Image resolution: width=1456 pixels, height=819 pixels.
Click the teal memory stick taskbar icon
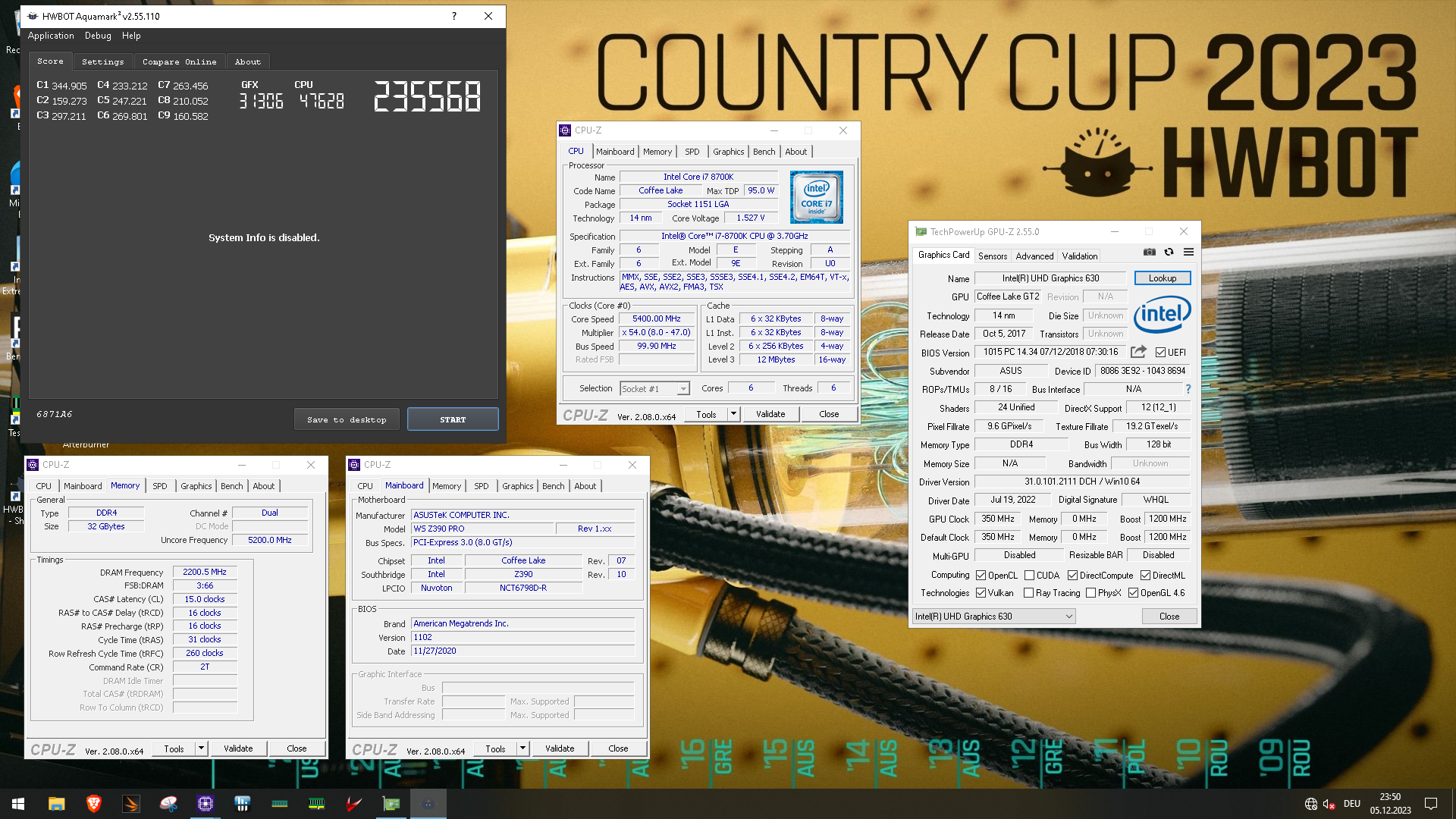point(279,804)
